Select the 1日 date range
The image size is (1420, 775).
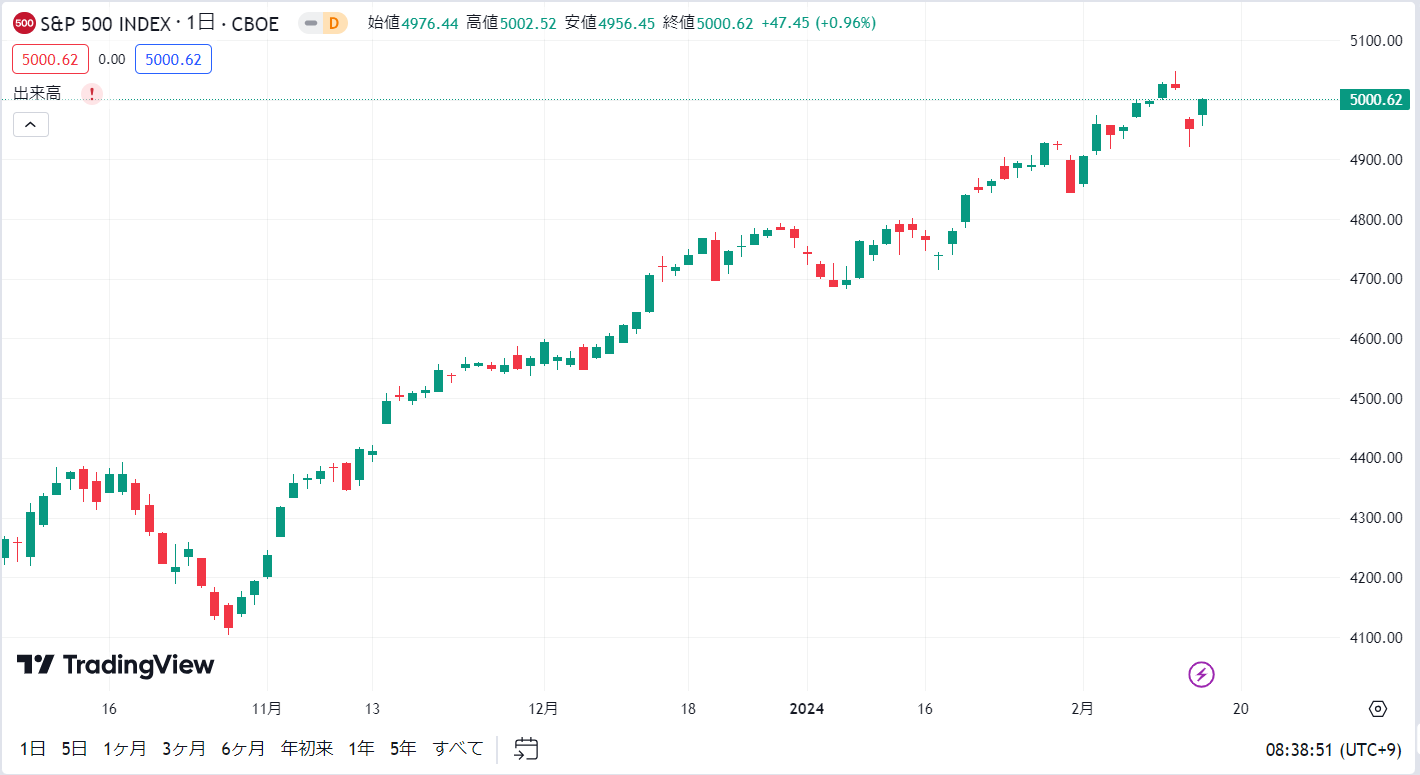33,748
